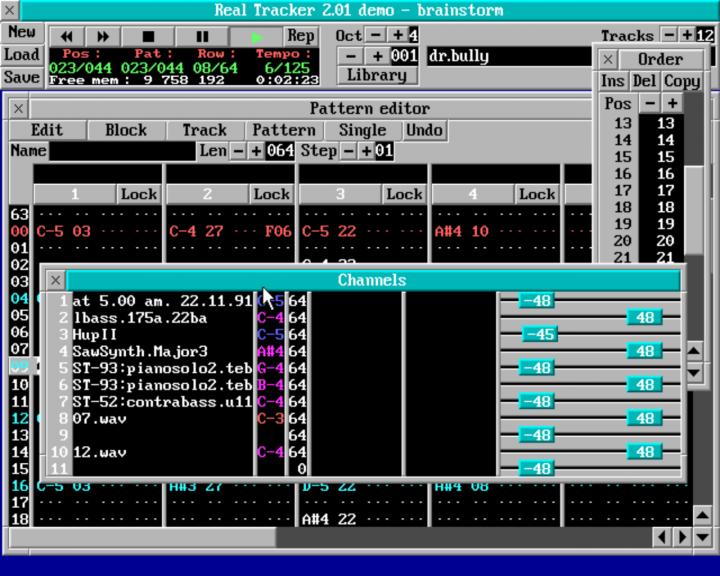The image size is (720, 576).
Task: Decrease the pattern Len value with minus
Action: point(238,151)
